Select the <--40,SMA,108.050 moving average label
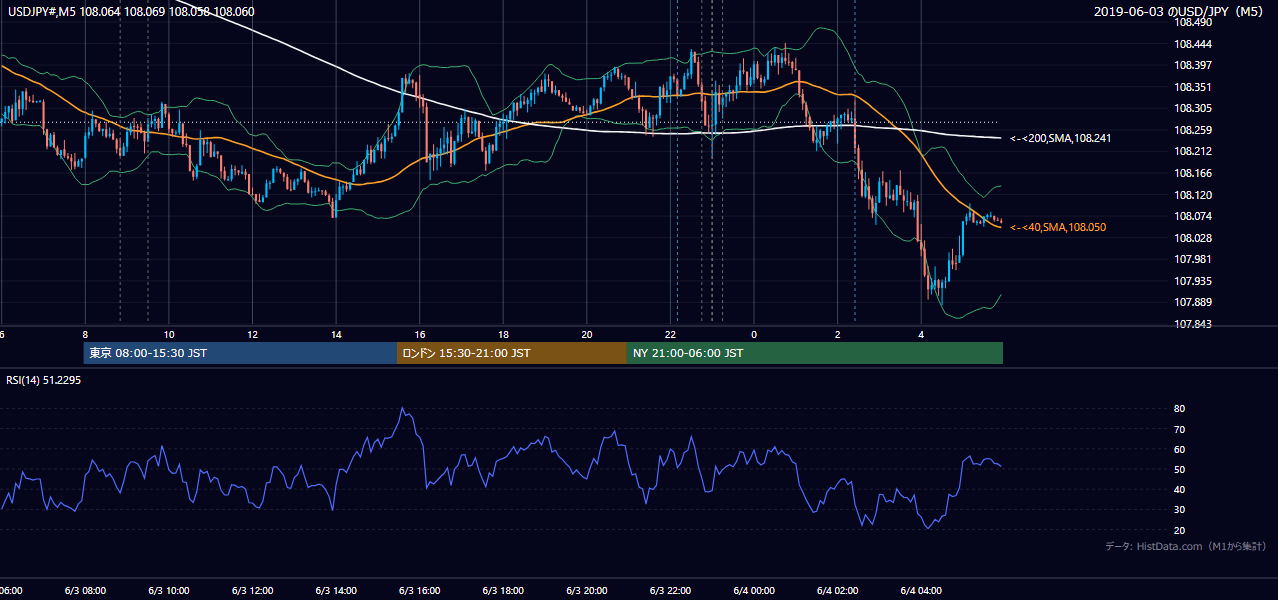Screen dimensions: 1278x600 [1058, 227]
